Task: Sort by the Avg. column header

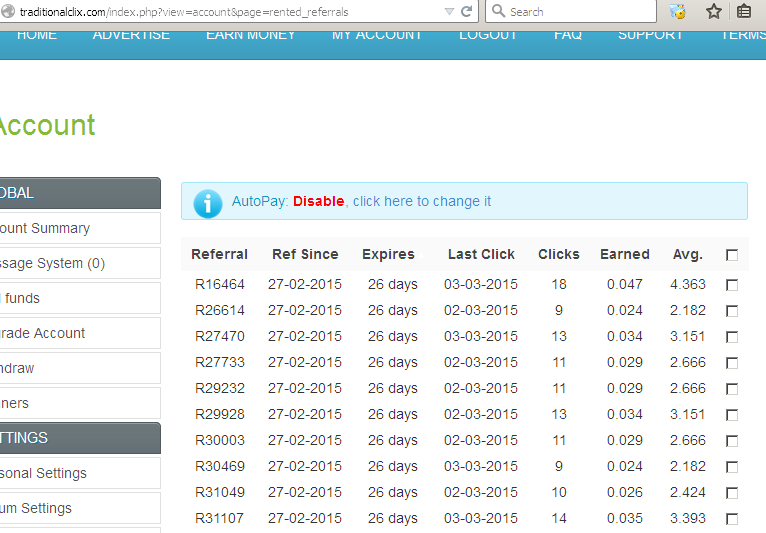Action: (687, 255)
